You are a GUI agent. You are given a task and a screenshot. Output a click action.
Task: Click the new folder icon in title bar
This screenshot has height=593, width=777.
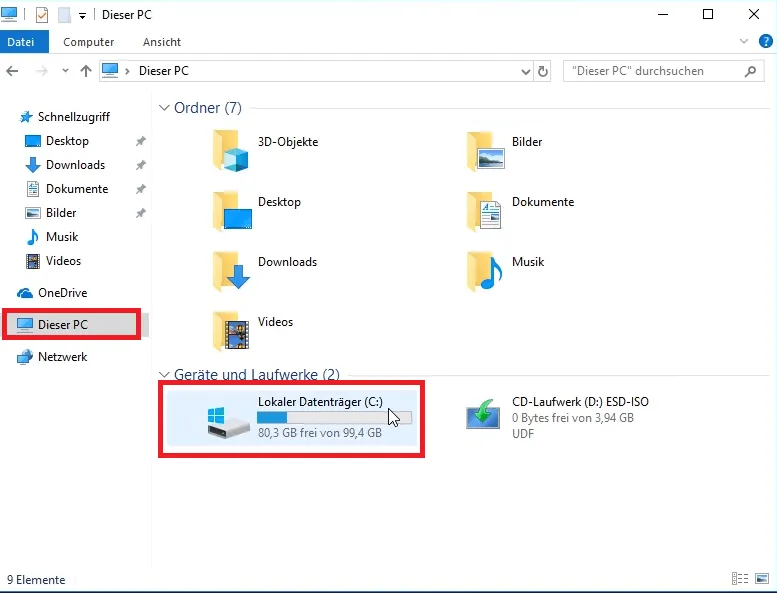64,15
